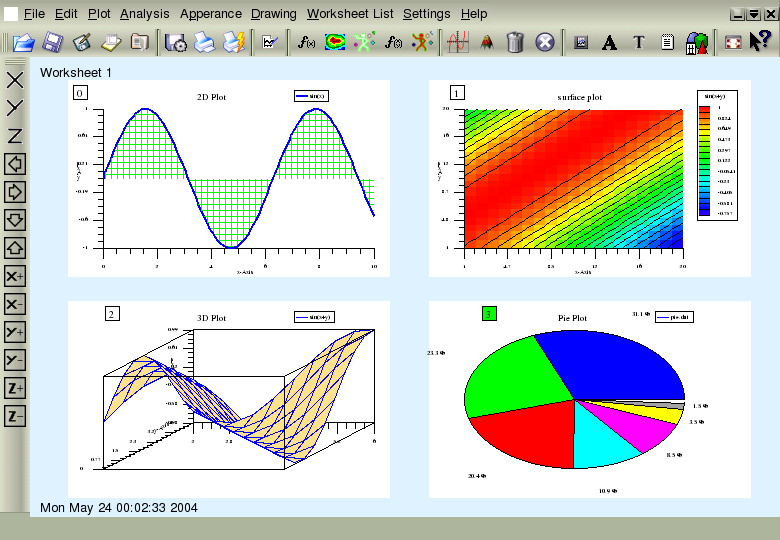Click the "3D Plot" title text

point(211,318)
